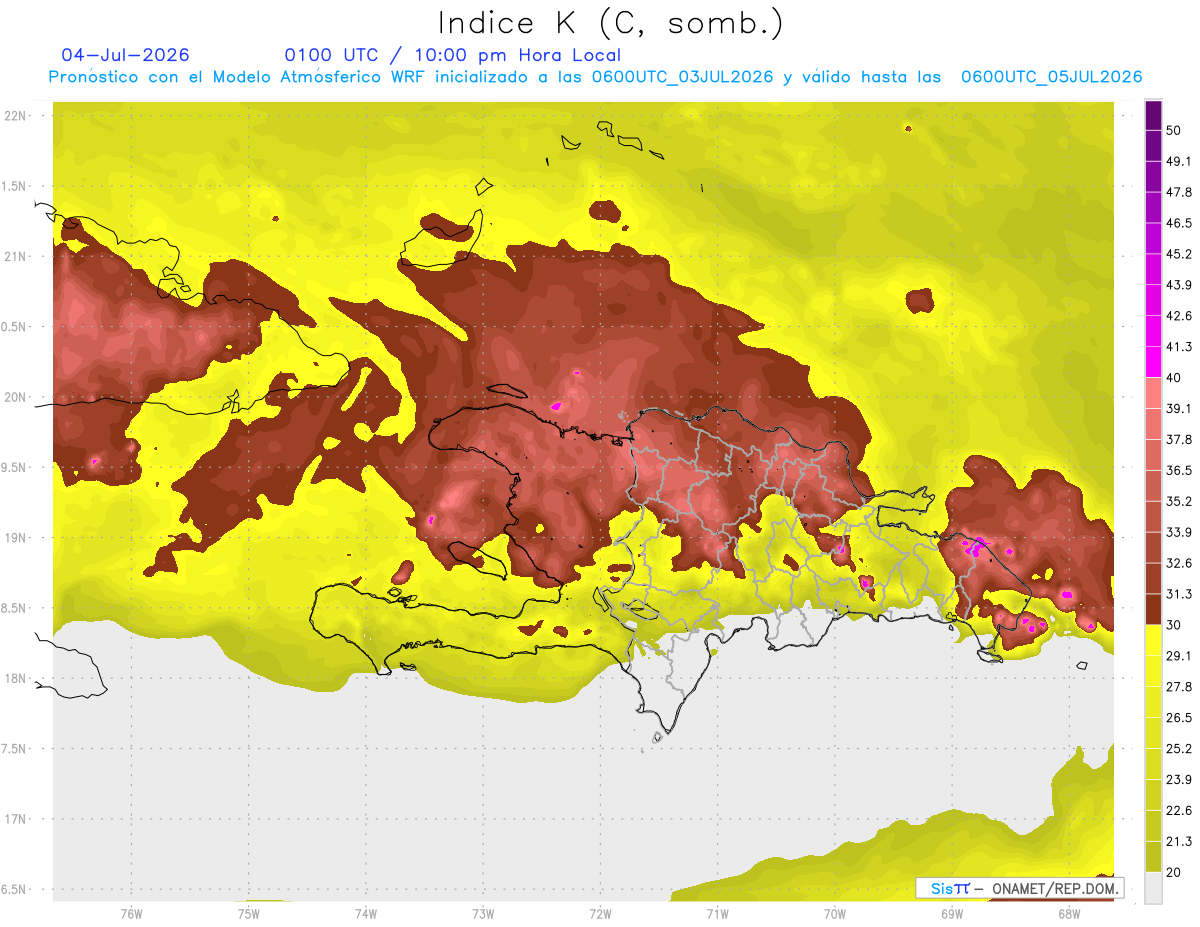The width and height of the screenshot is (1200, 927).
Task: Click the '0600UTC_03JUL2026' initialization time
Action: [x=682, y=77]
